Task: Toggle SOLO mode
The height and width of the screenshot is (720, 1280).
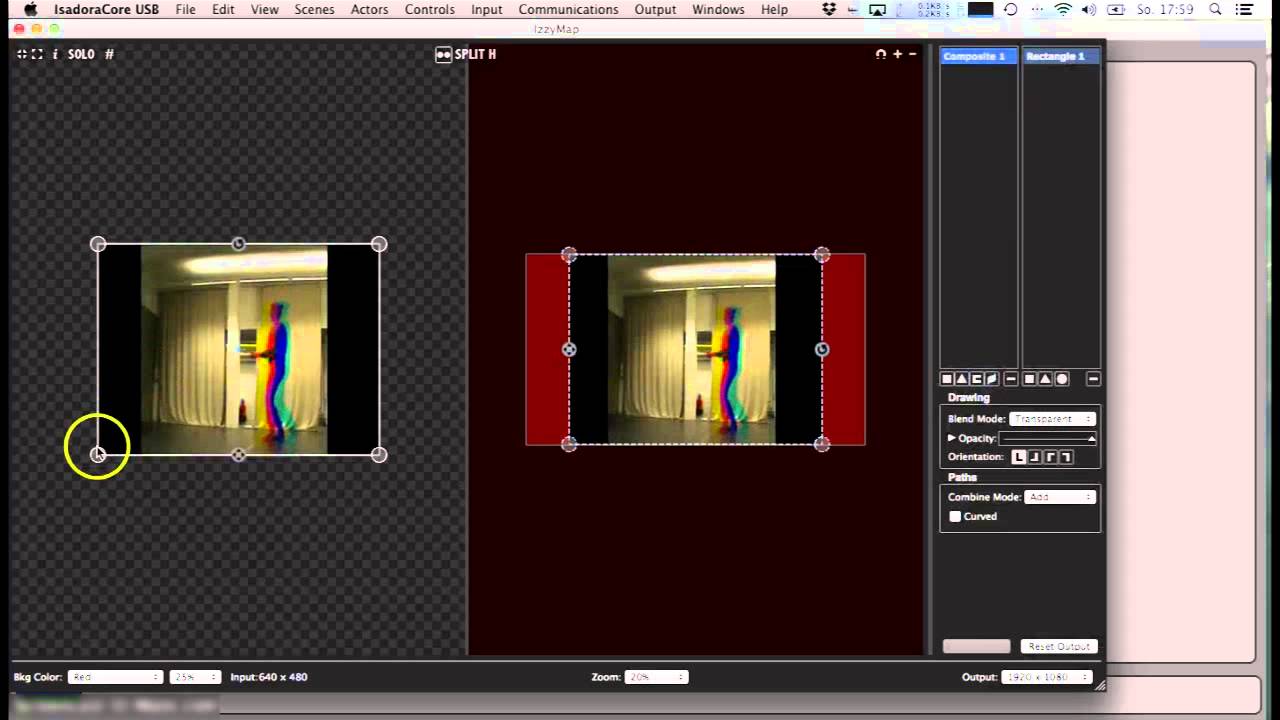Action: pos(81,54)
